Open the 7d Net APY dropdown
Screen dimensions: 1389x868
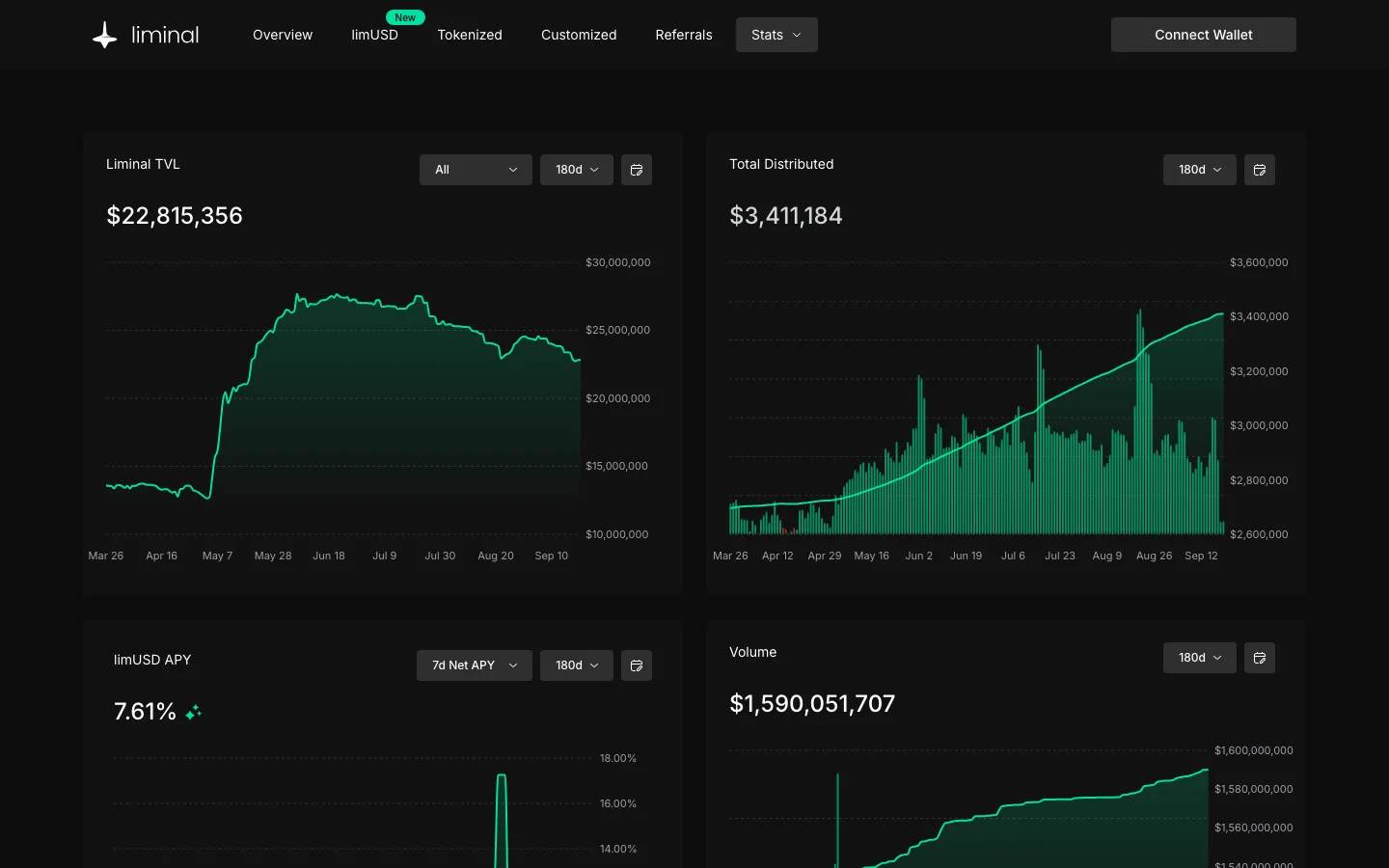[475, 665]
